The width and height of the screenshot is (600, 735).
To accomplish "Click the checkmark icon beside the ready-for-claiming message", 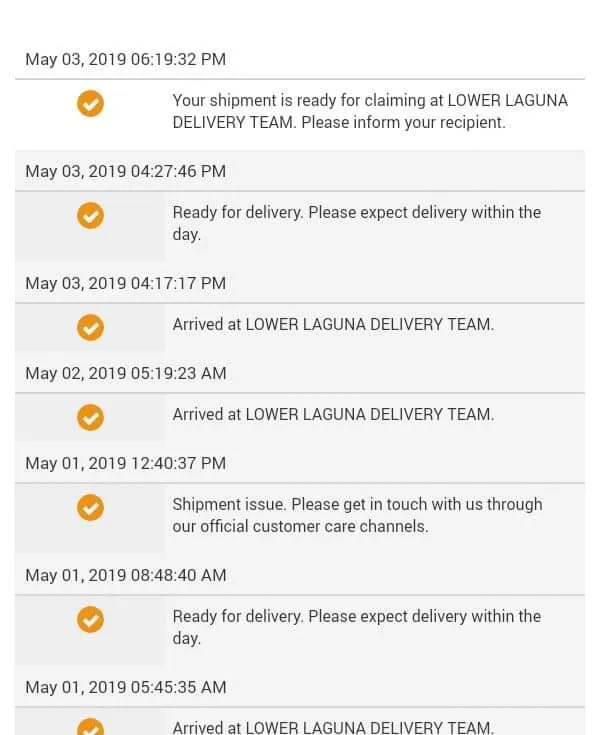I will point(90,103).
